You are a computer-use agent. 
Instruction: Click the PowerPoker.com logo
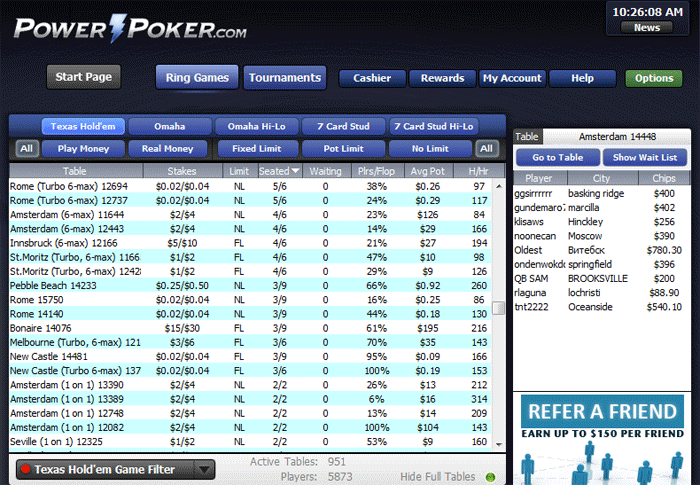(130, 29)
